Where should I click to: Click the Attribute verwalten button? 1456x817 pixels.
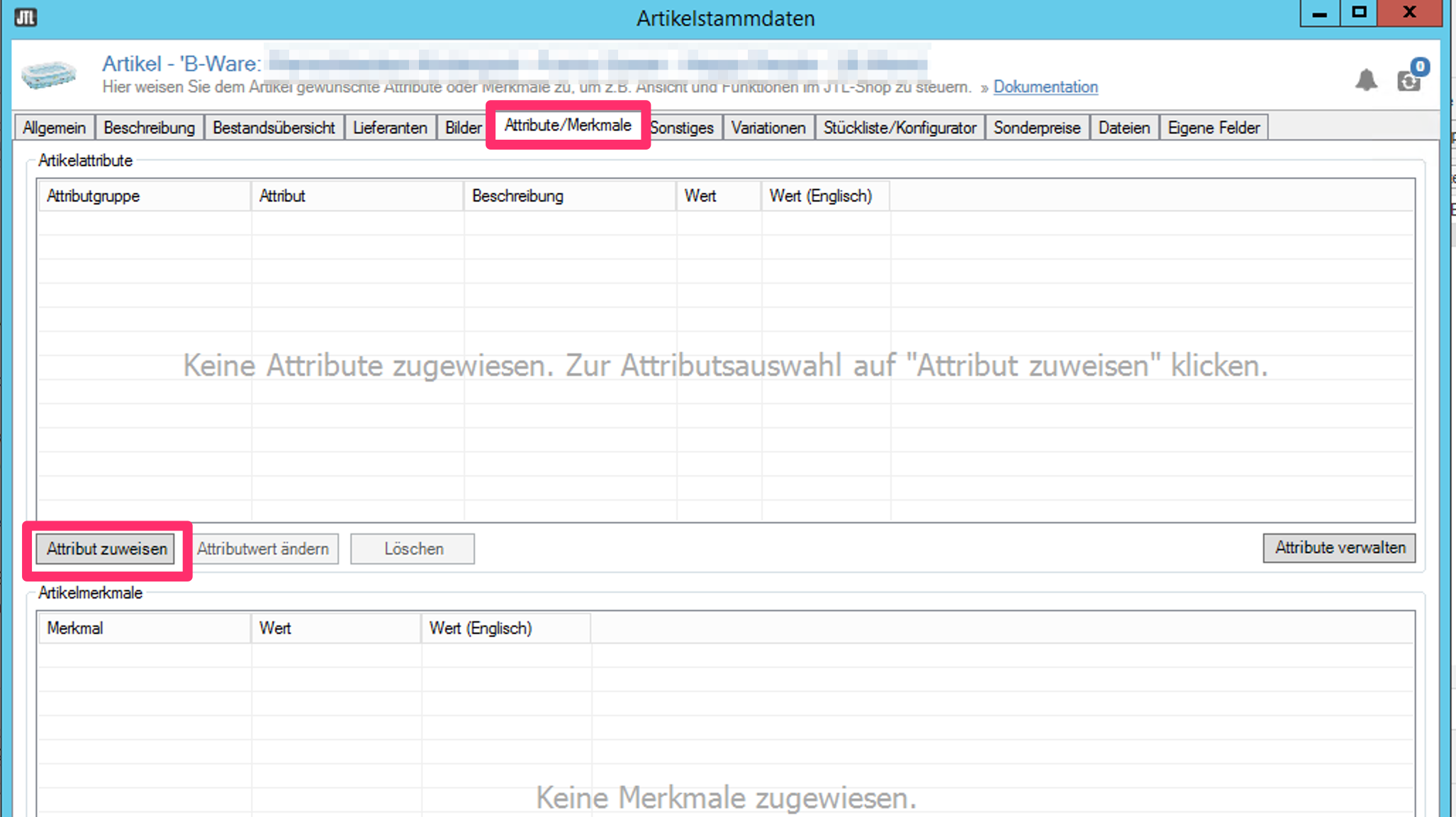(x=1339, y=548)
